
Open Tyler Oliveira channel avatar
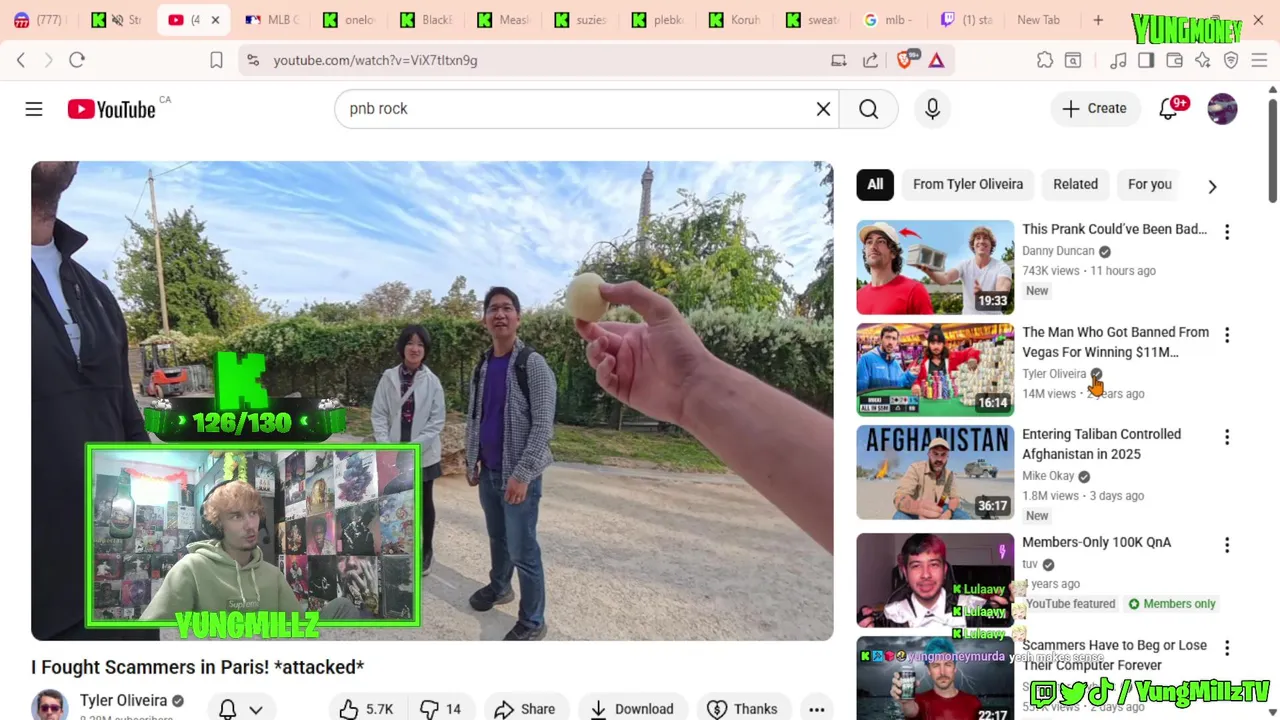[49, 705]
